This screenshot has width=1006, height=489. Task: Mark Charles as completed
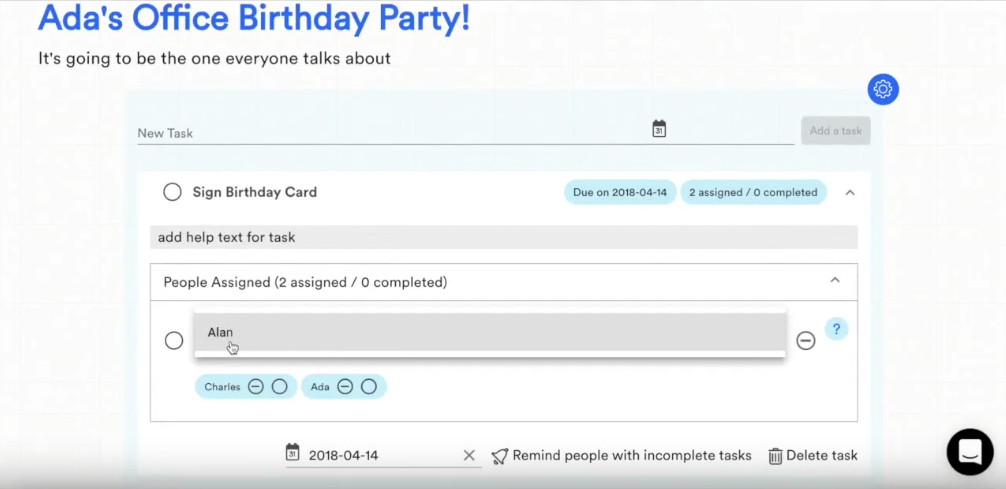[x=279, y=387]
